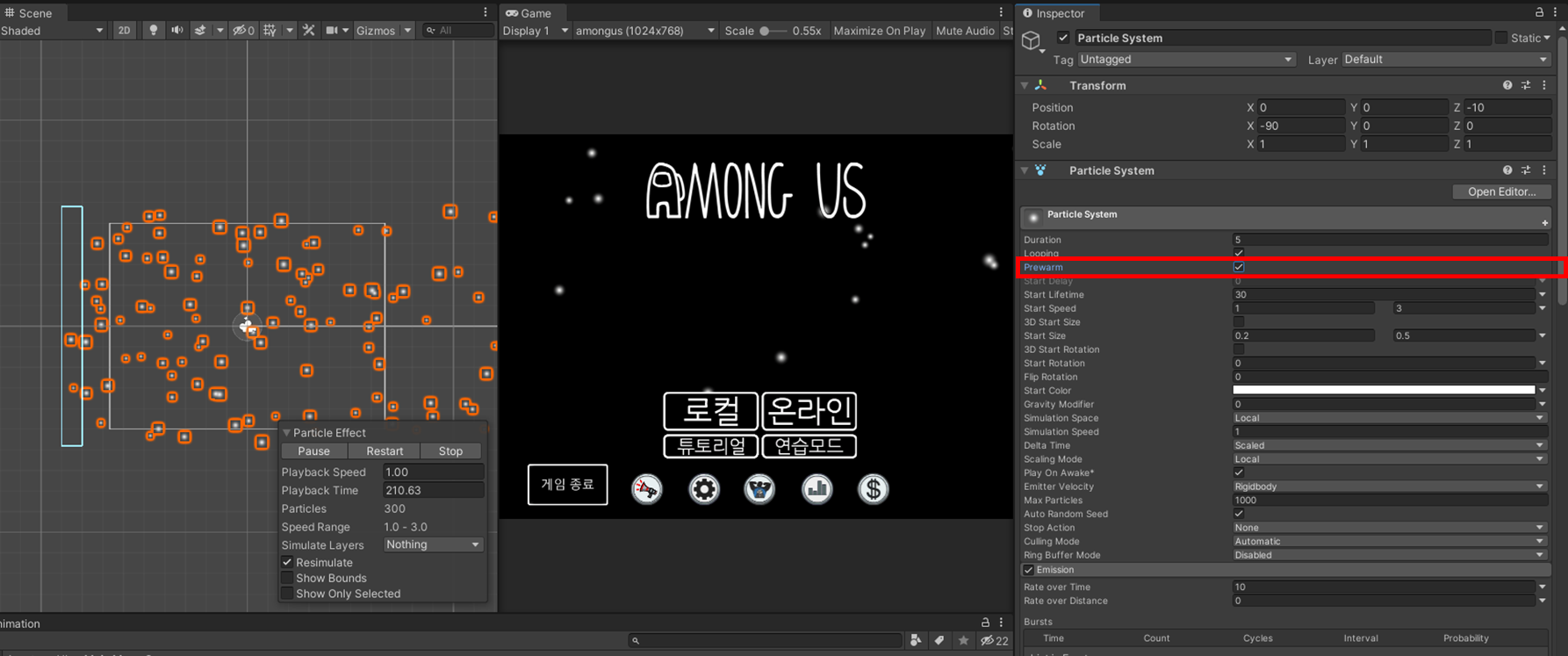Restart the particle effect

tap(385, 451)
